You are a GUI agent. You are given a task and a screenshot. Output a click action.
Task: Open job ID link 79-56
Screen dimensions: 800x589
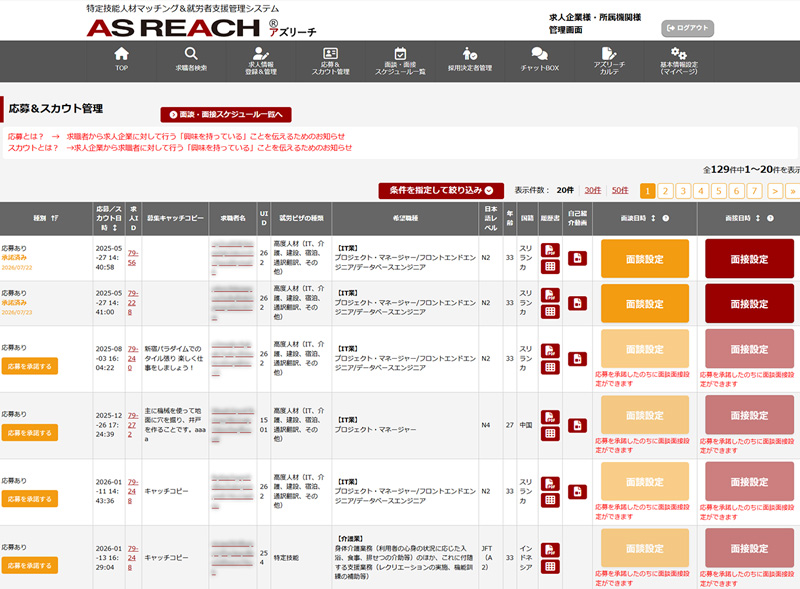132,258
